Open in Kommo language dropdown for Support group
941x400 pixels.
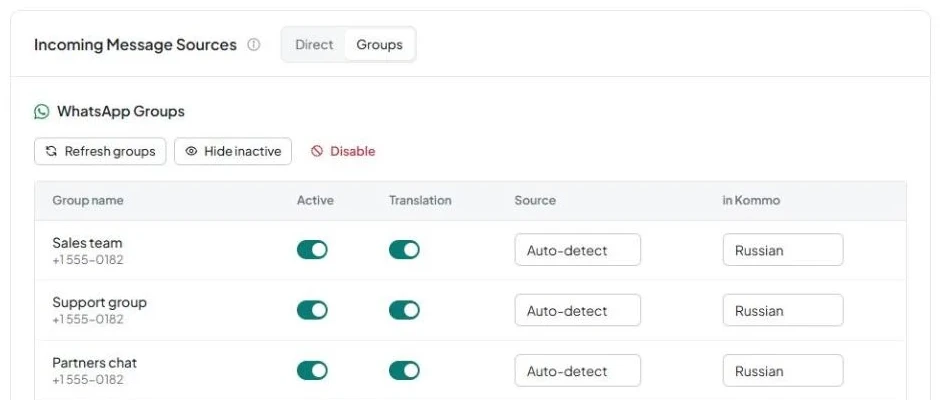click(x=783, y=311)
